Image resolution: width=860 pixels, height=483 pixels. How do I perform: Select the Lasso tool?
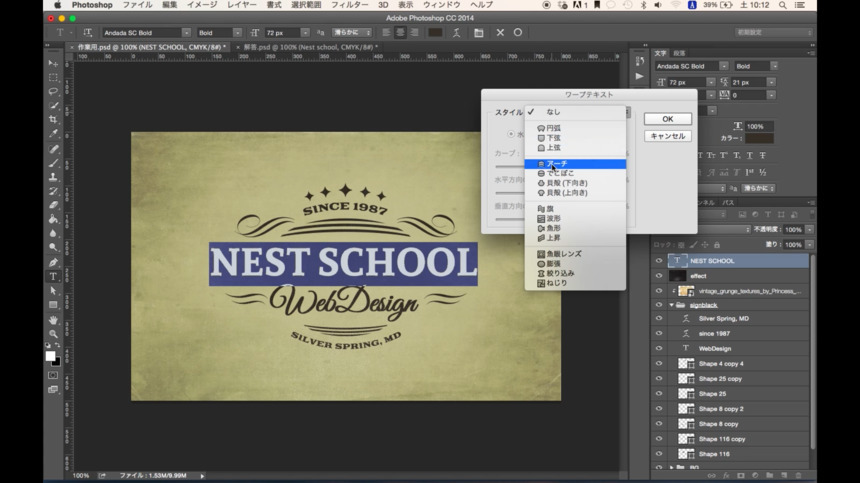click(53, 91)
